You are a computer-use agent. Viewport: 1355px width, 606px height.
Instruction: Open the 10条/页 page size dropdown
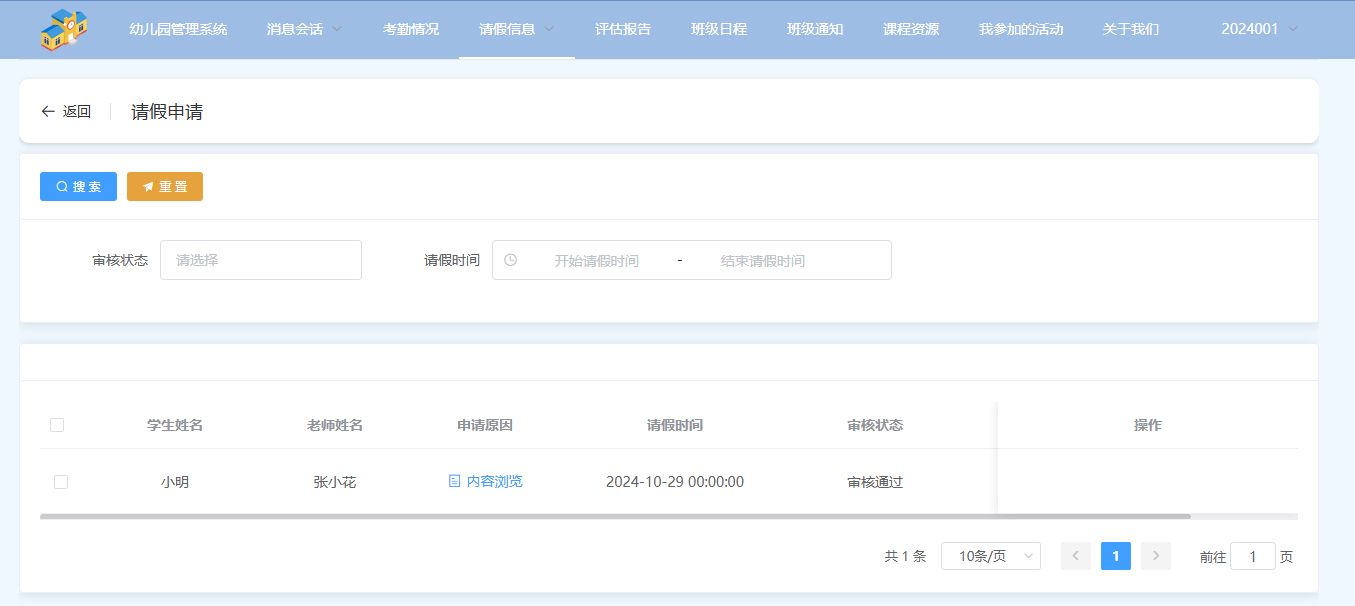point(991,556)
